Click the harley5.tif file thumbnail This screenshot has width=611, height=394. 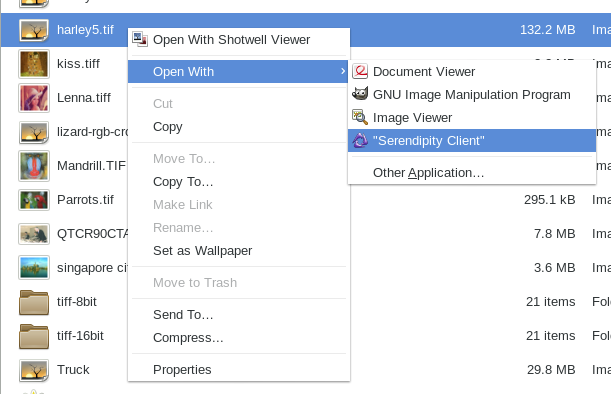click(34, 30)
